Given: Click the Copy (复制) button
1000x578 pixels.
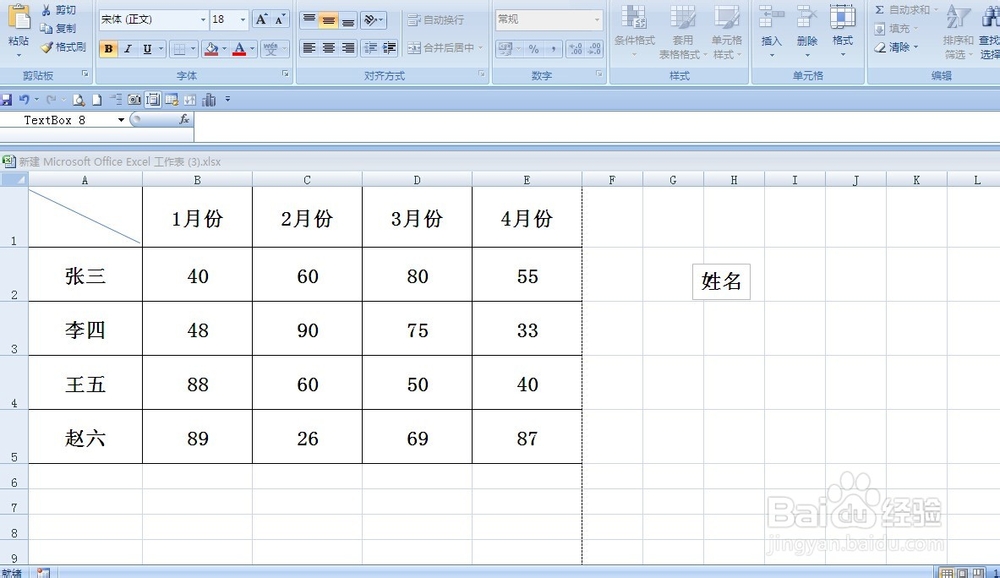Looking at the screenshot, I should [59, 29].
